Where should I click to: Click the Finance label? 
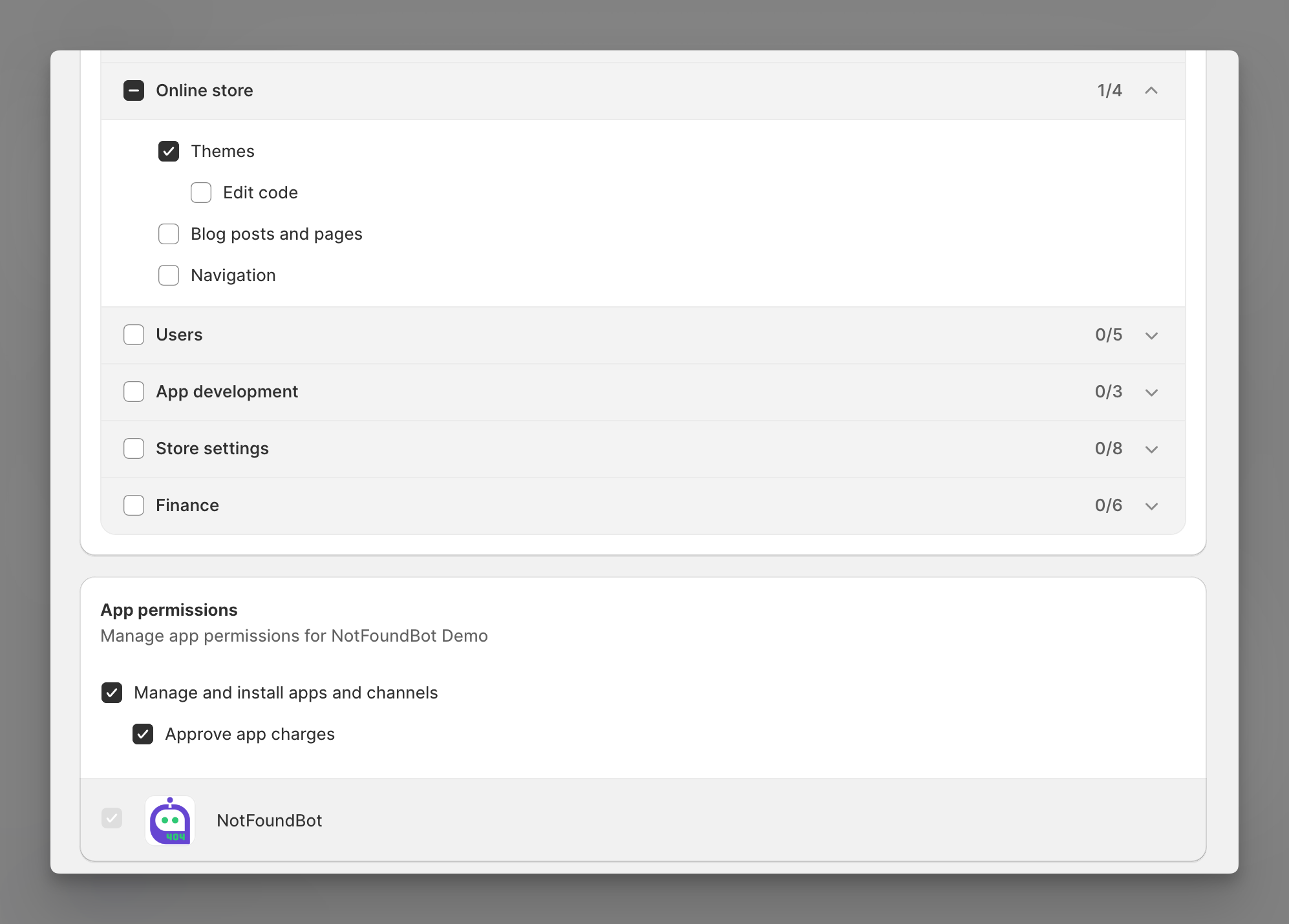pos(187,505)
